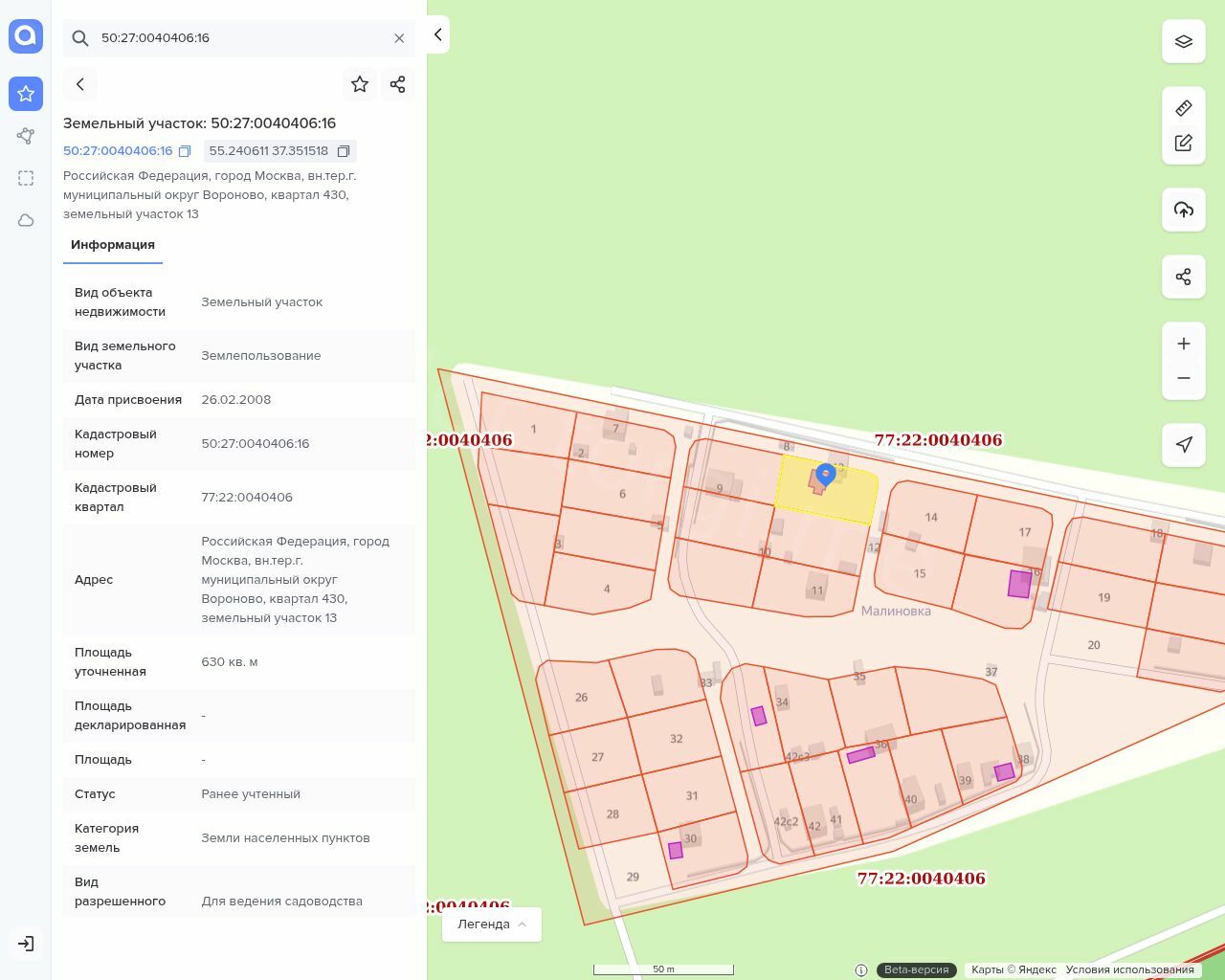Open the draw and edit tool
The height and width of the screenshot is (980, 1225).
pyautogui.click(x=1184, y=144)
